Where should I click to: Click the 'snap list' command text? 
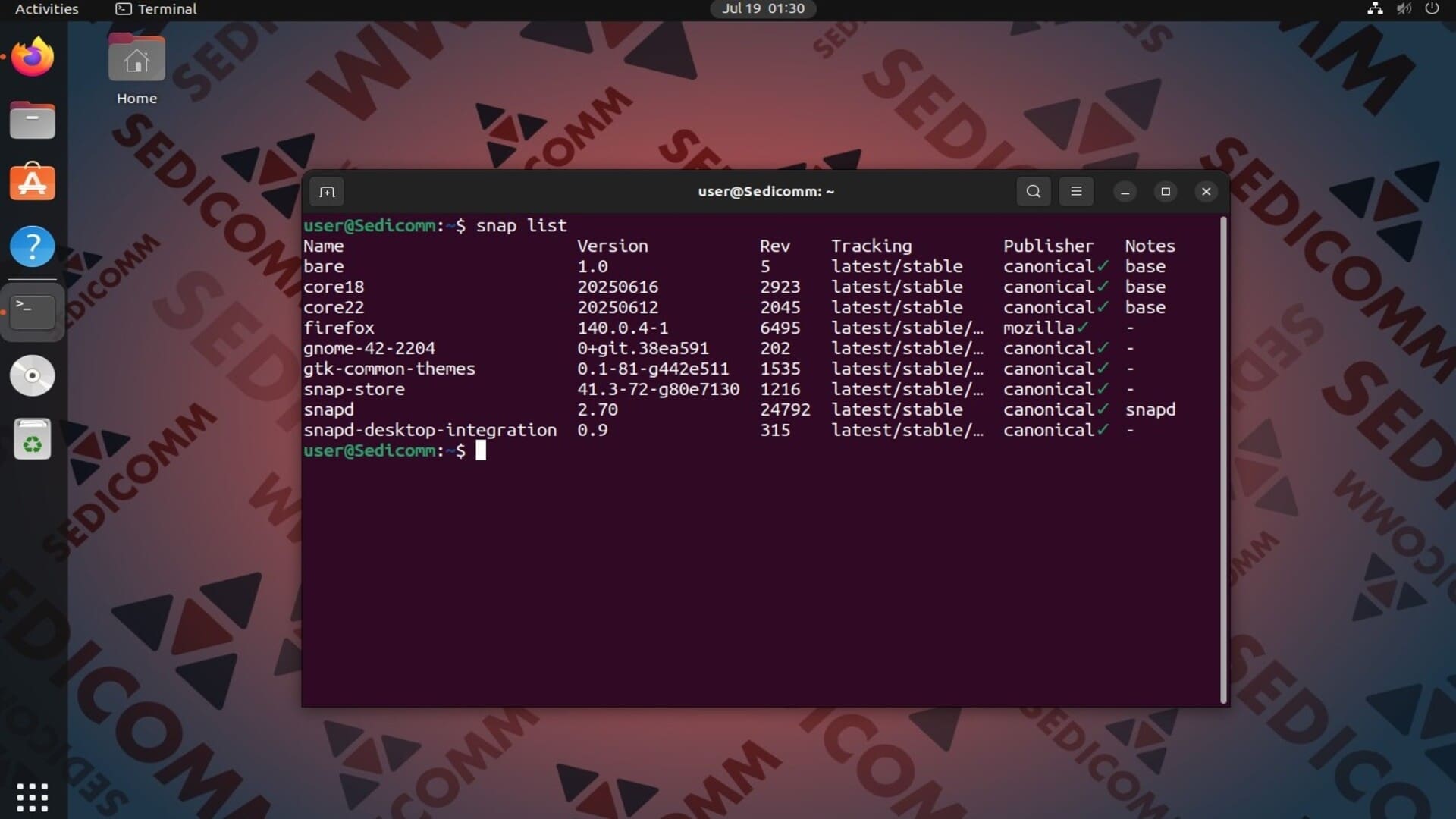pos(521,226)
